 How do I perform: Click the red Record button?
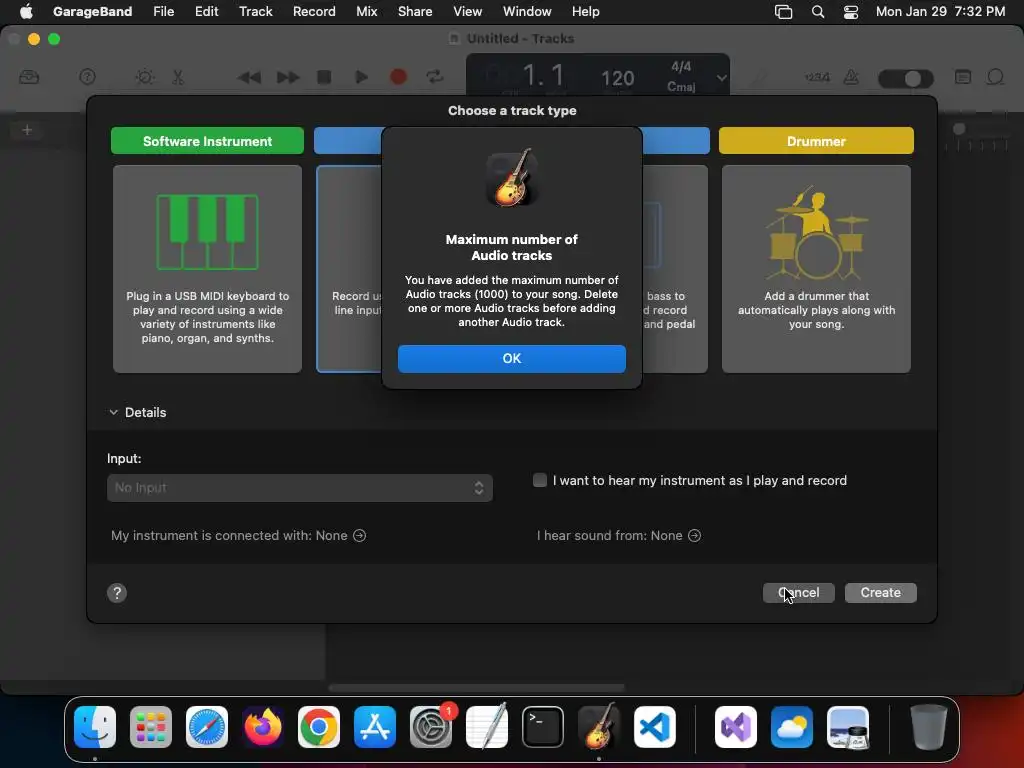coord(398,77)
